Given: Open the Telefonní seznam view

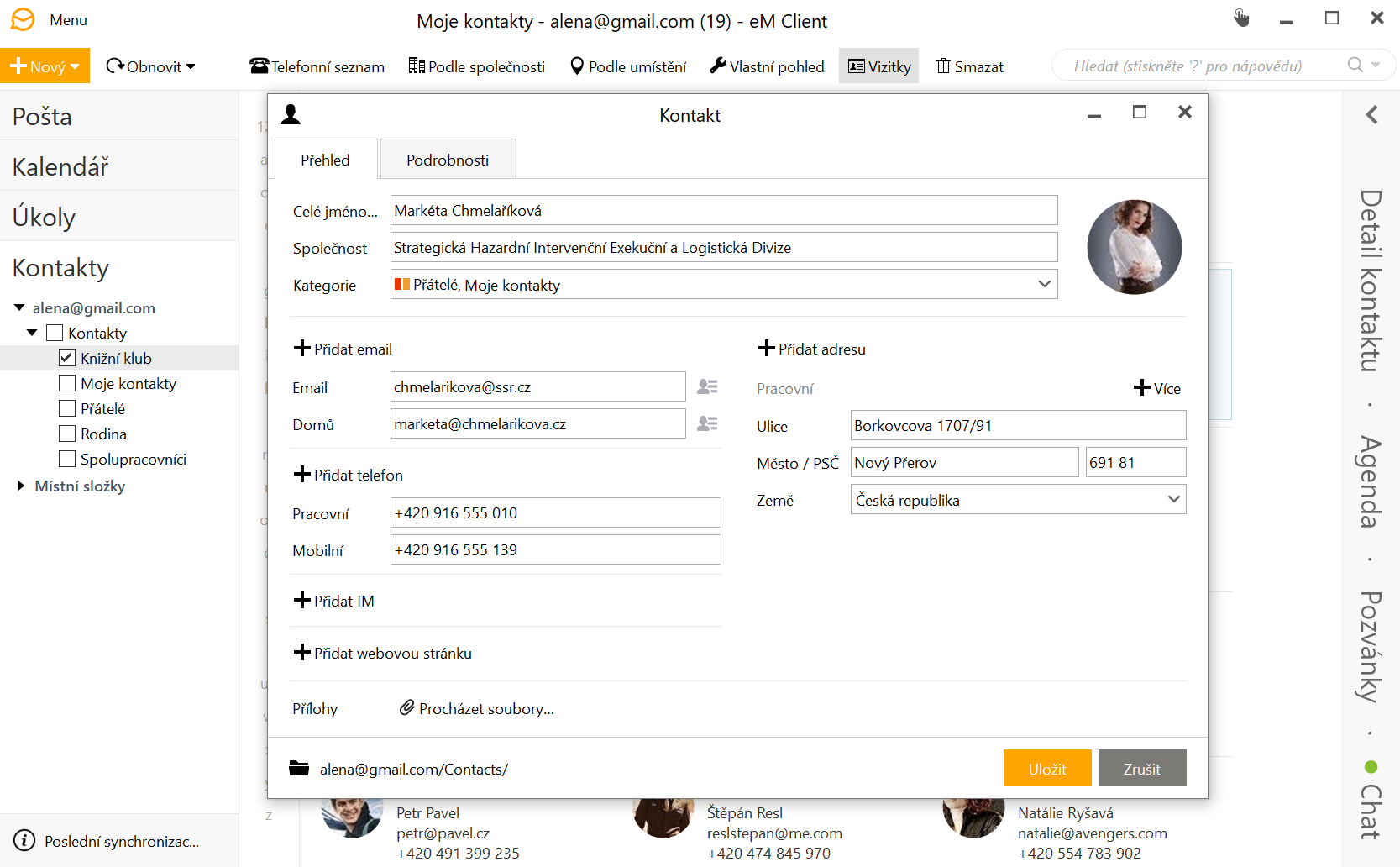Looking at the screenshot, I should (x=316, y=66).
